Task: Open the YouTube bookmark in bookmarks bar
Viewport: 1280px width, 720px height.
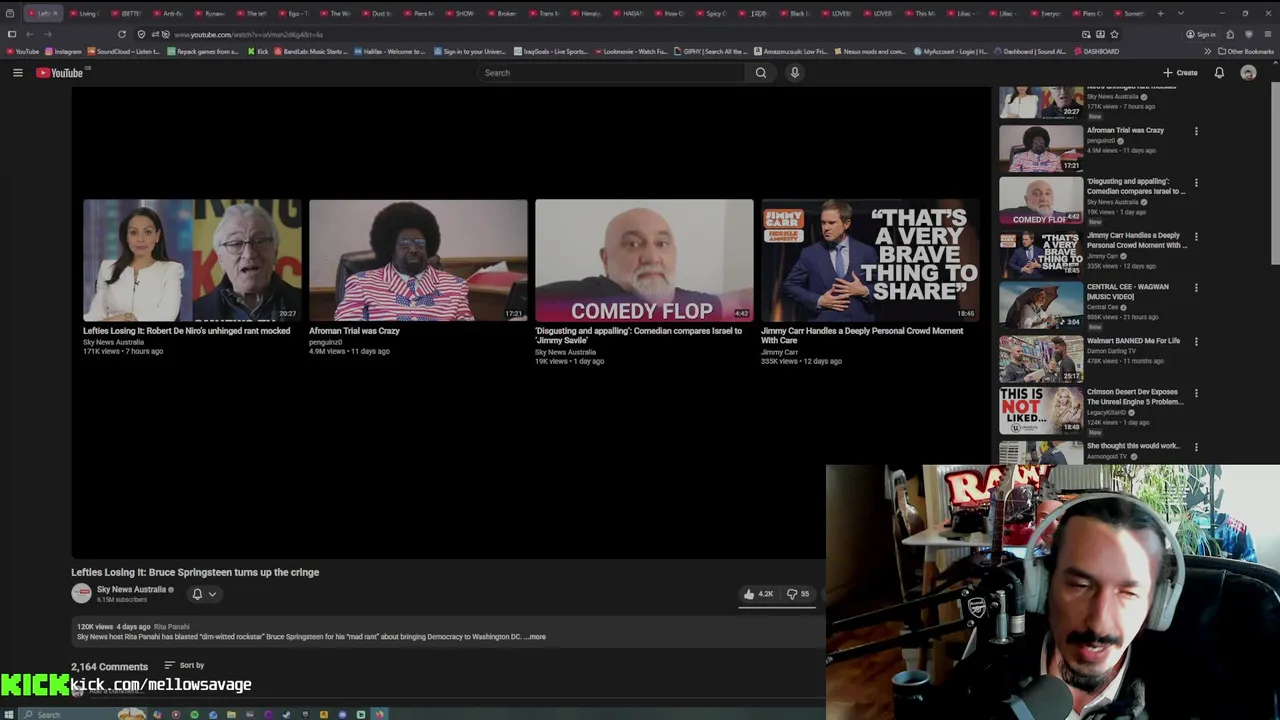Action: (x=23, y=51)
